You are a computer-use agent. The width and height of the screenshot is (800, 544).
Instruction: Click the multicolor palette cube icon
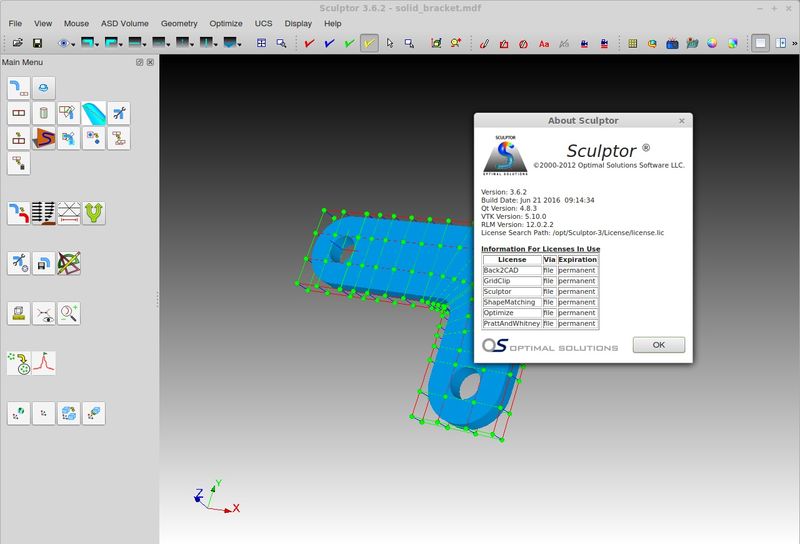(733, 43)
